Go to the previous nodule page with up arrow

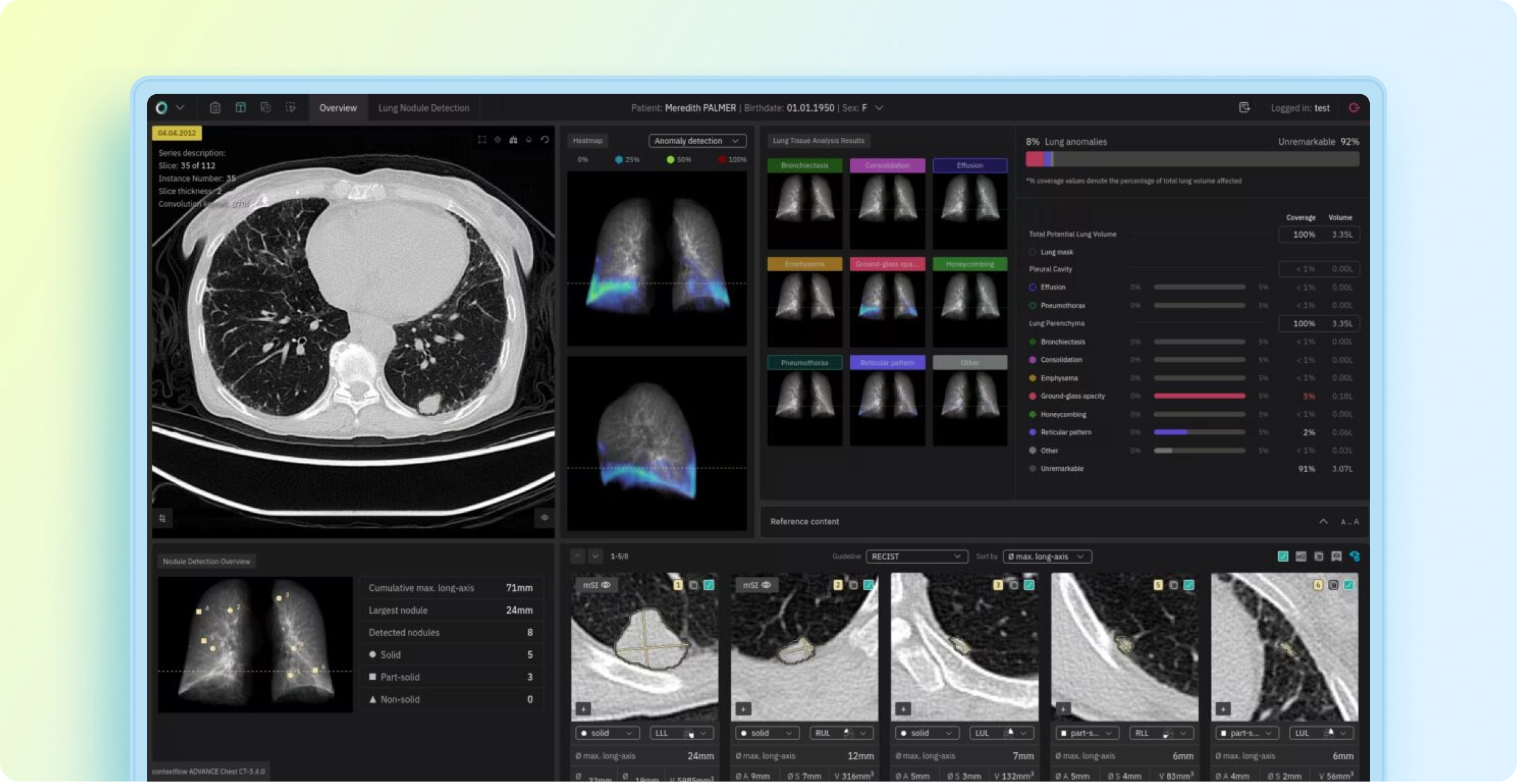[578, 556]
